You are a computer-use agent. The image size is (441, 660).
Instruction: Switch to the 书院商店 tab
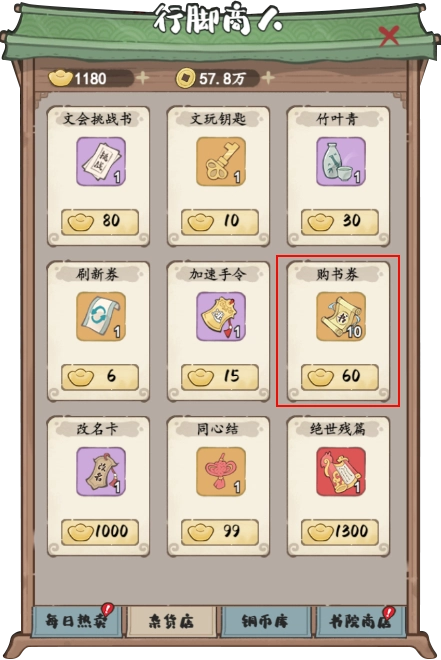pyautogui.click(x=360, y=621)
